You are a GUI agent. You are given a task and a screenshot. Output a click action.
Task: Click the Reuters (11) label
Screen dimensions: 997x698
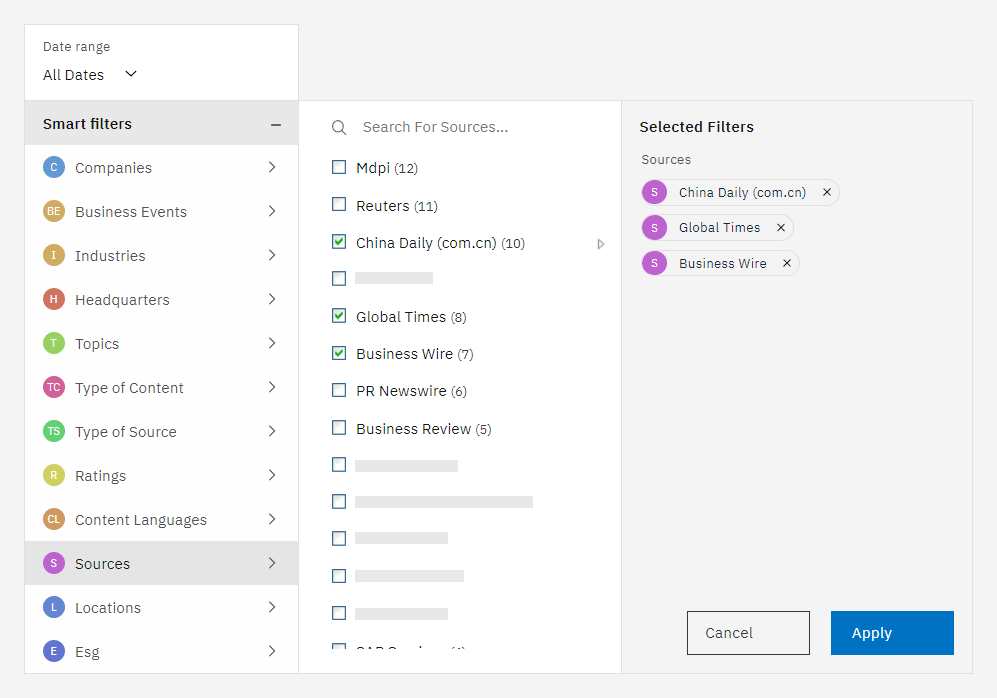397,206
